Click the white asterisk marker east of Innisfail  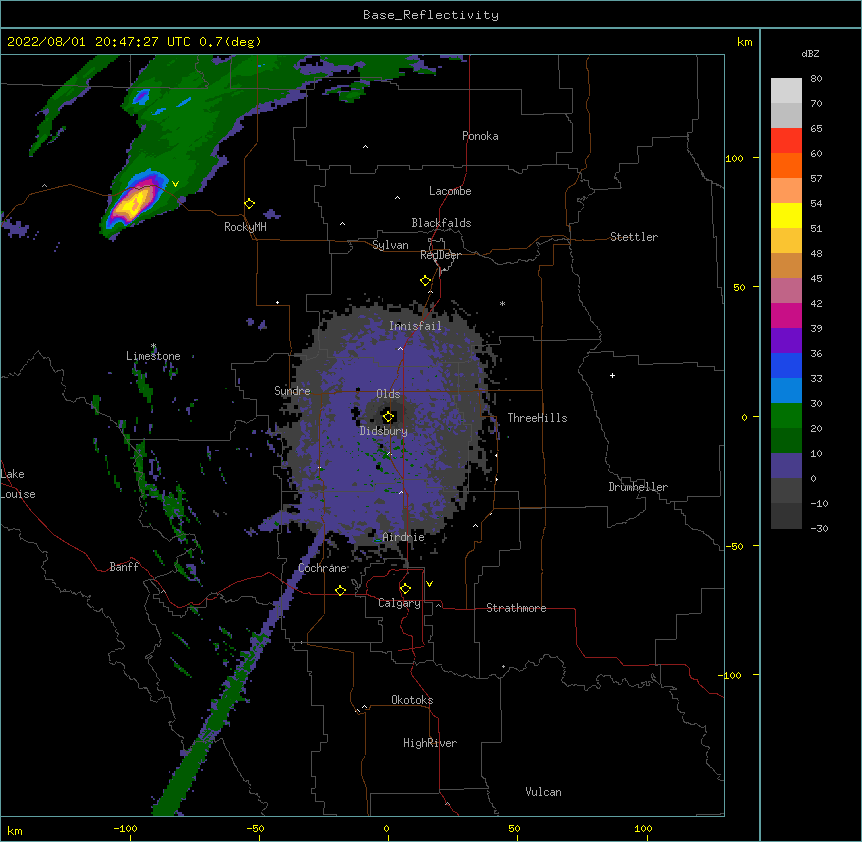pos(502,303)
